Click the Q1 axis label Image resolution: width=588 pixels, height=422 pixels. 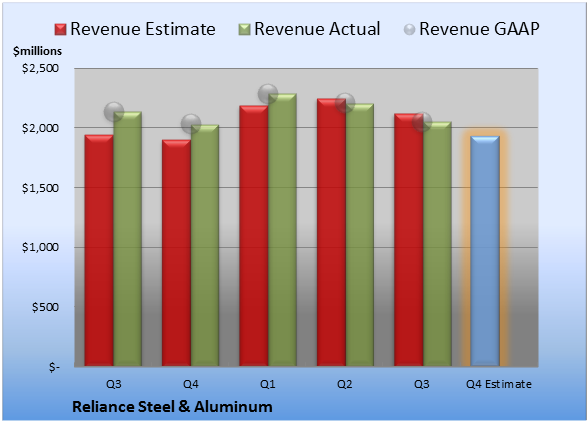coord(268,384)
